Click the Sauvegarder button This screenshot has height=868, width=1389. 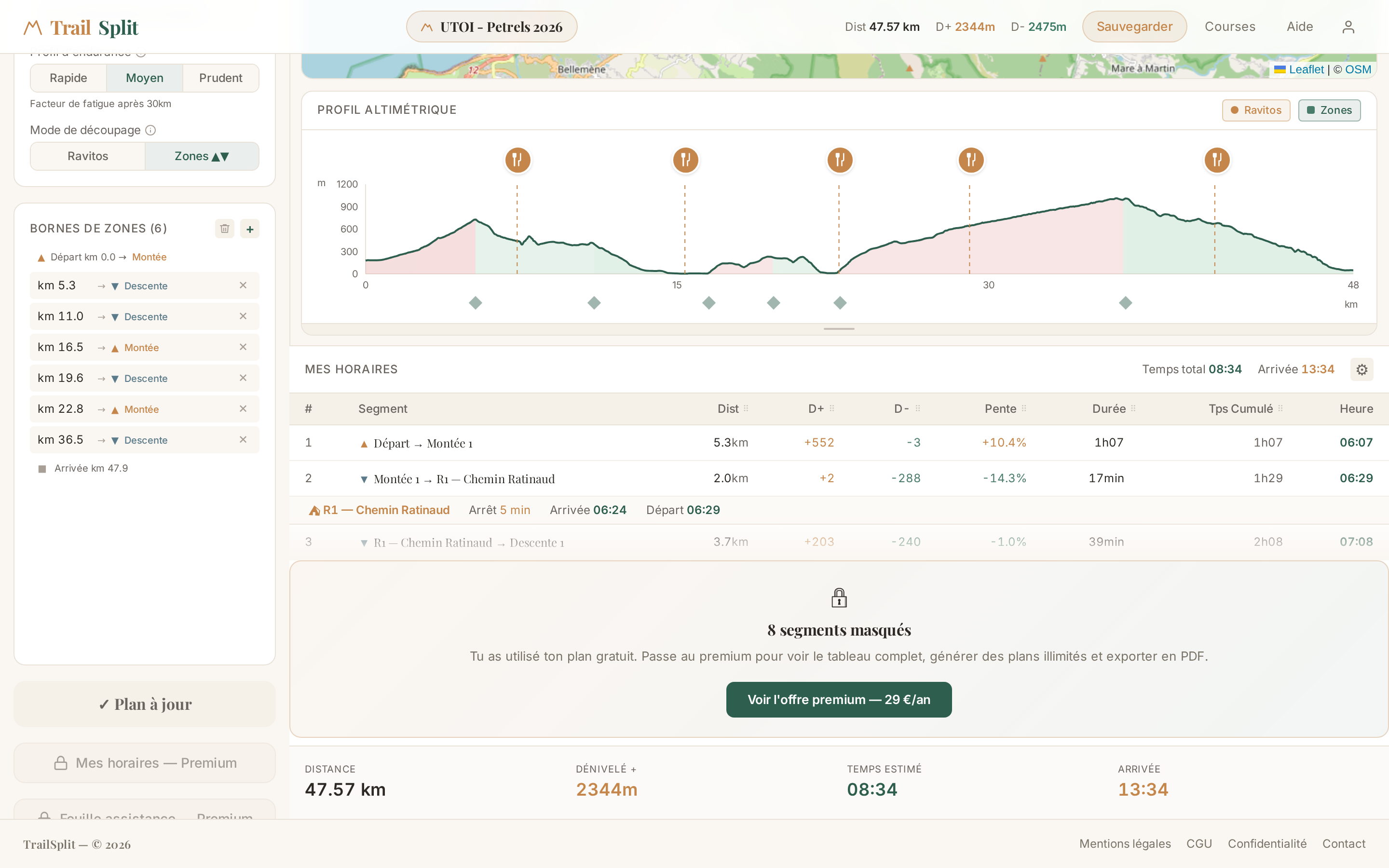(x=1134, y=27)
